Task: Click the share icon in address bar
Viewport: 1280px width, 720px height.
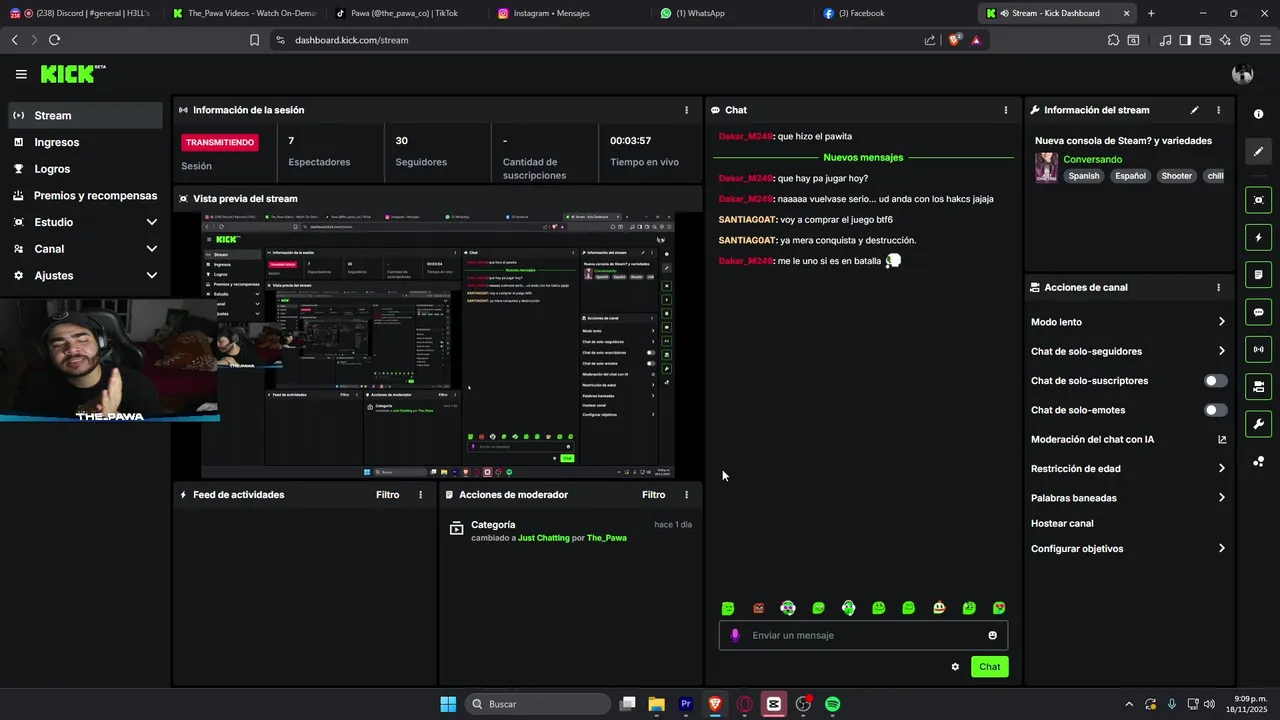Action: (x=930, y=40)
